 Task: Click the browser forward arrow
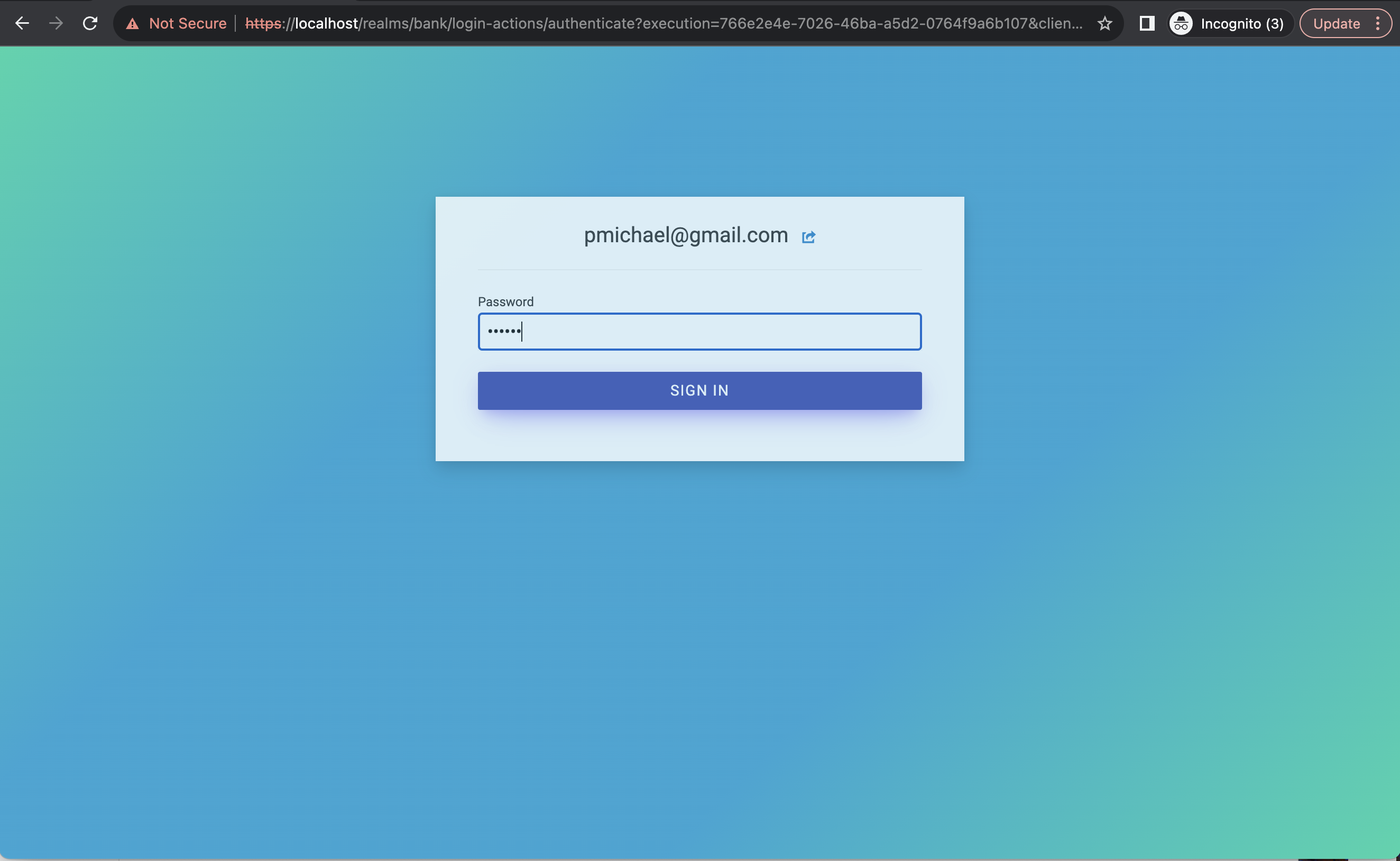[56, 23]
